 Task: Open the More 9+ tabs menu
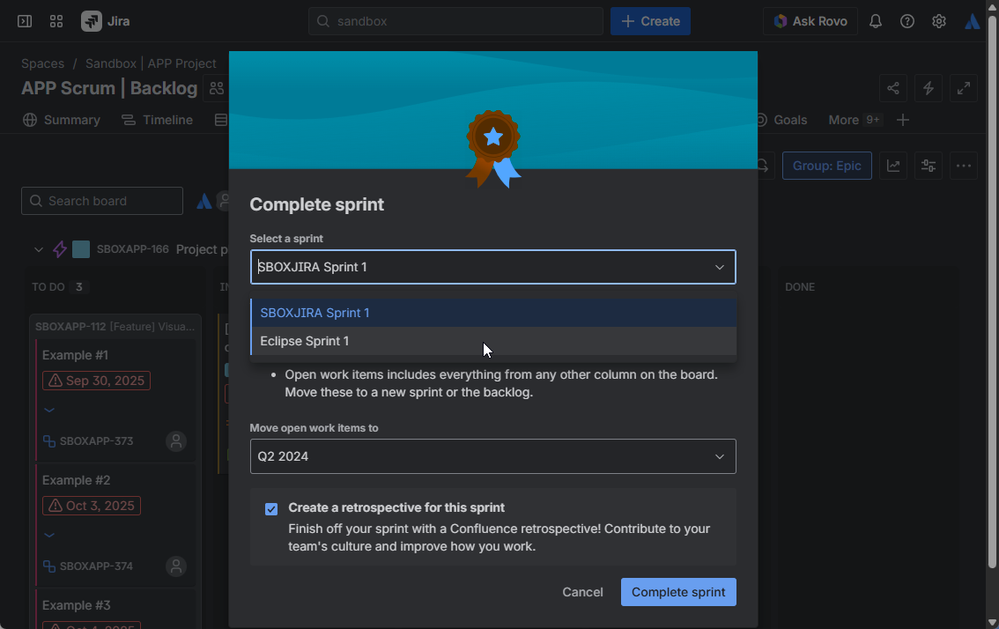[x=855, y=120]
